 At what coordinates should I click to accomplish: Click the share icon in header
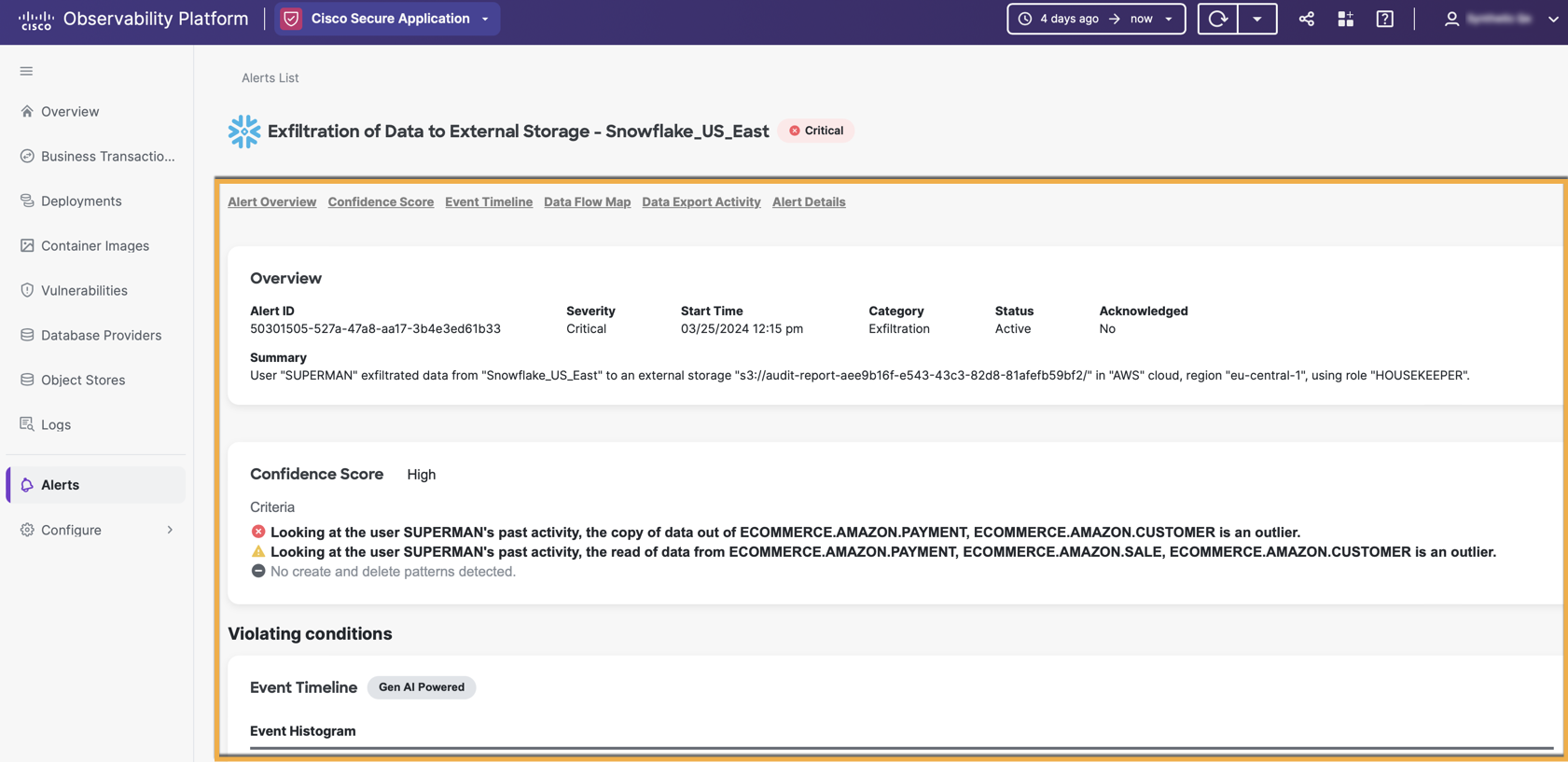point(1306,19)
